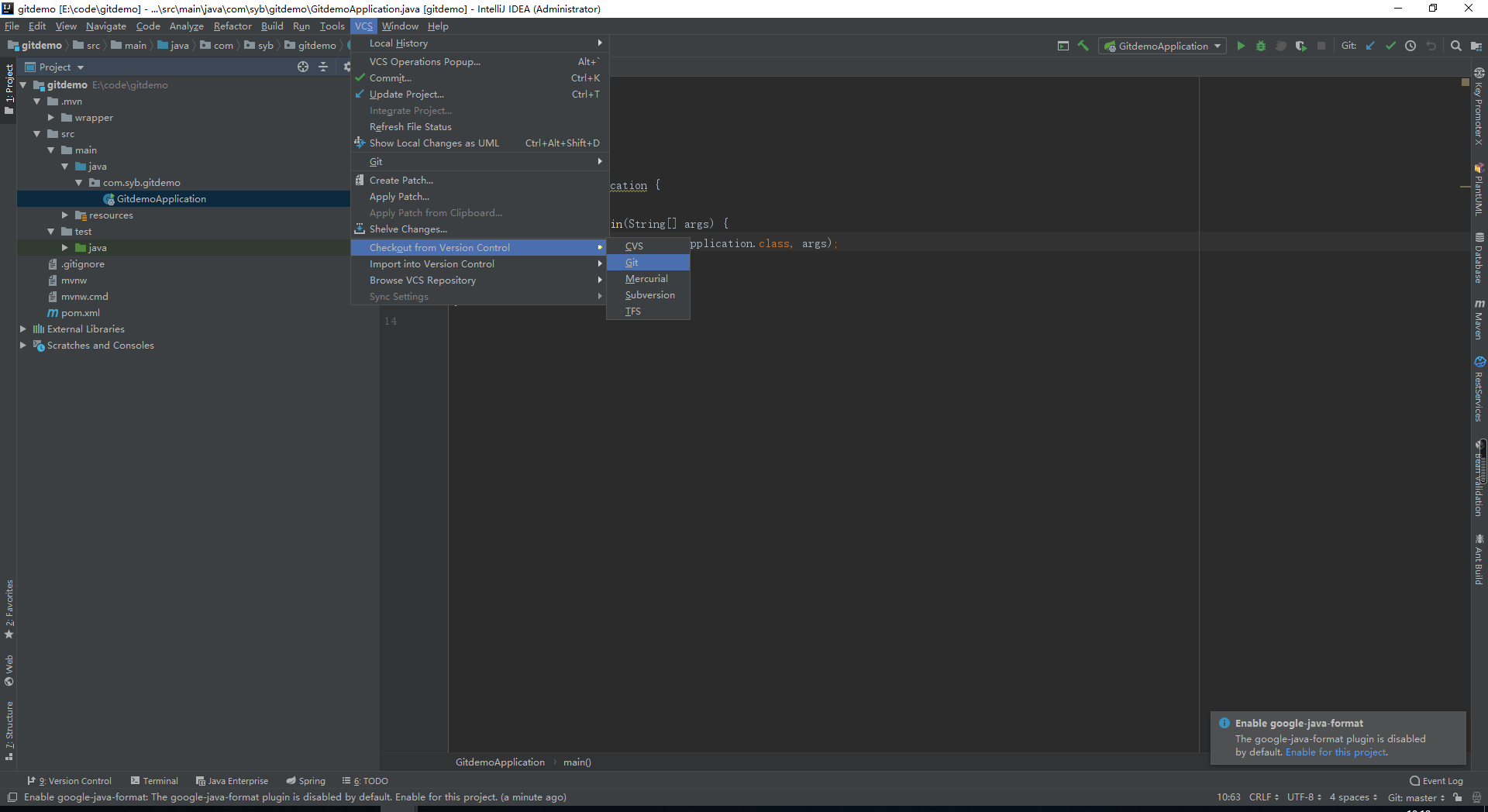Run GitdemoApplication with the green play icon

click(1241, 46)
